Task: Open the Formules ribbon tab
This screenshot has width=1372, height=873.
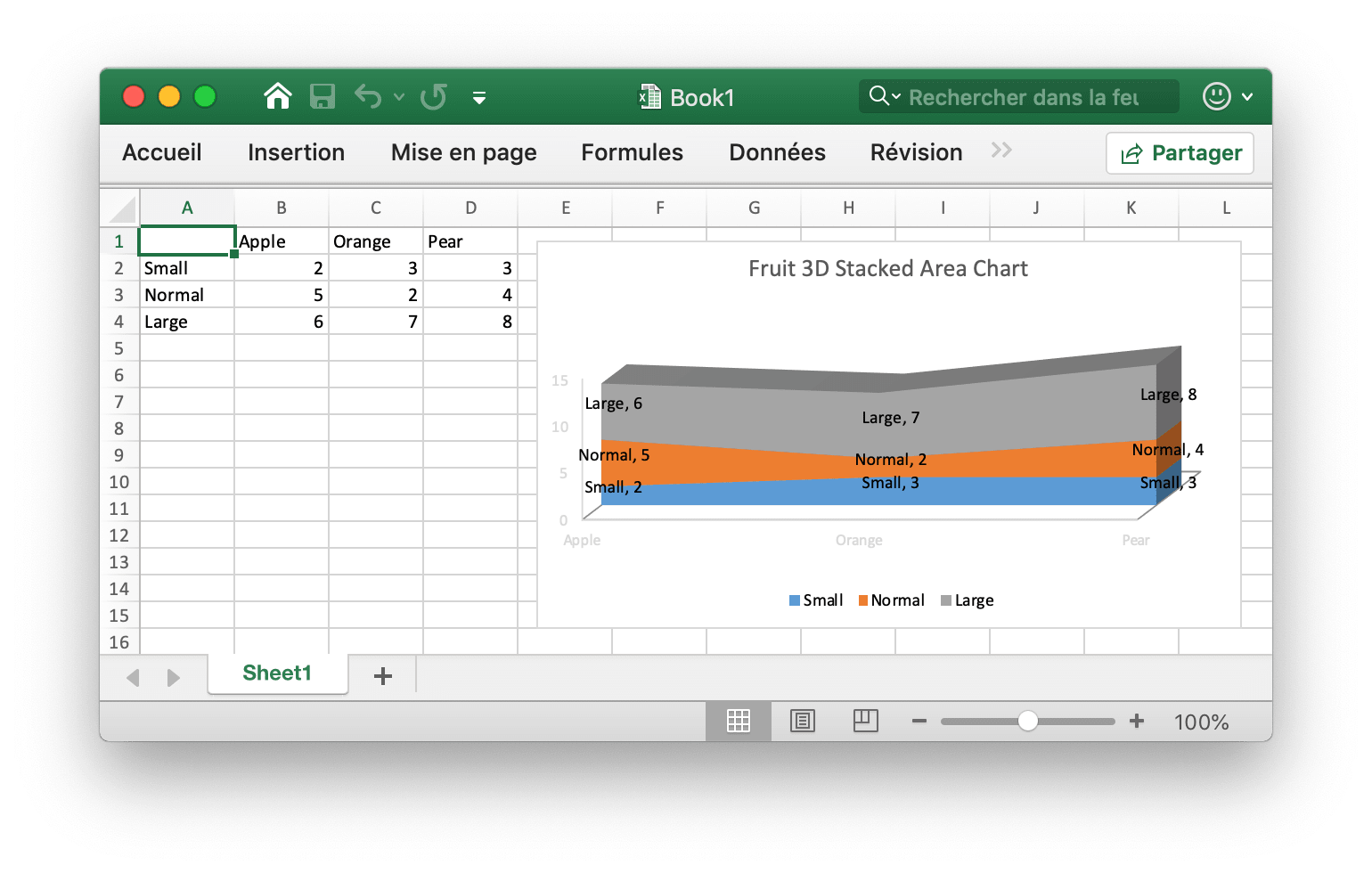Action: (x=632, y=152)
